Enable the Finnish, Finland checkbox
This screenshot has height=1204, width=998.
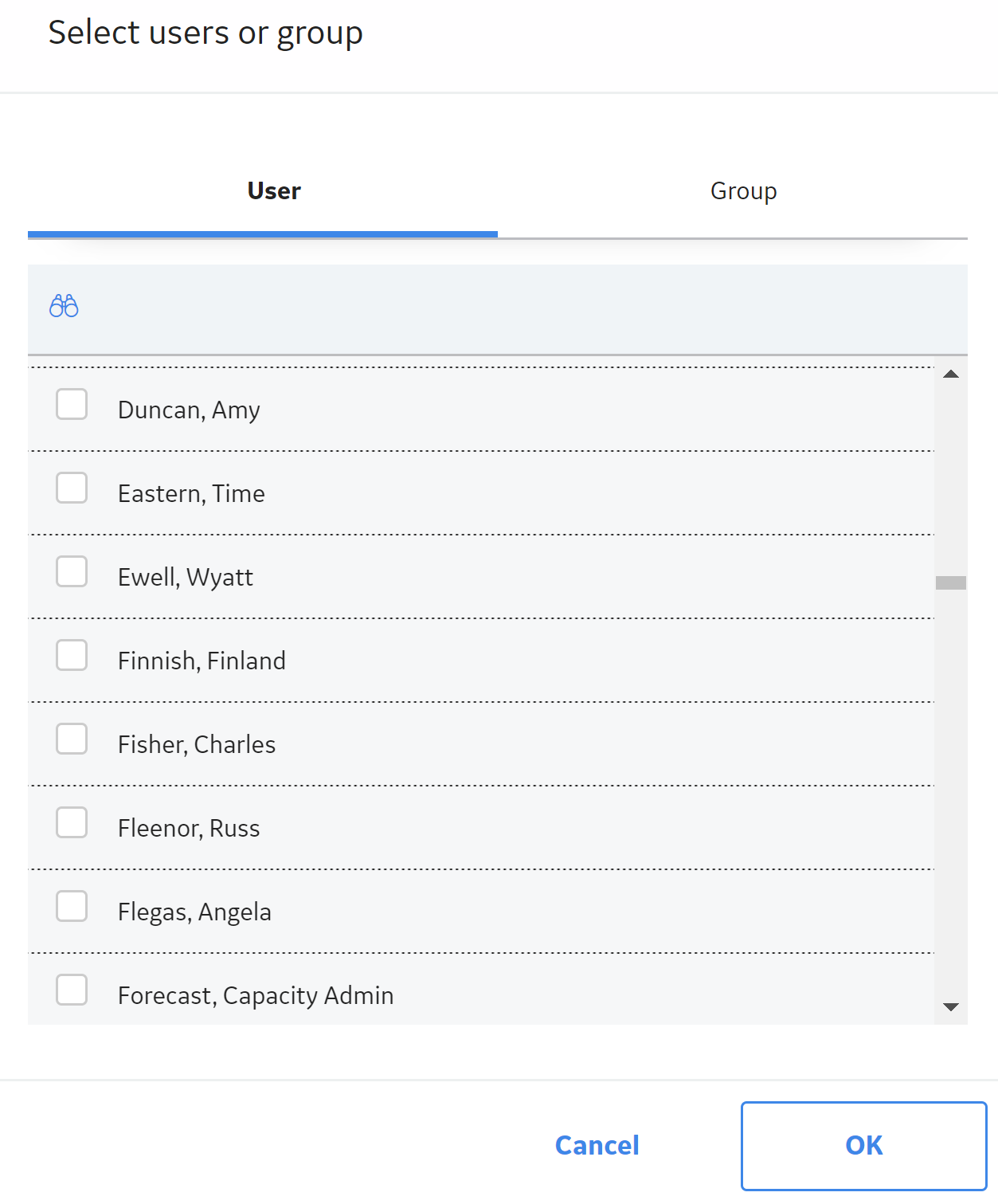click(72, 655)
